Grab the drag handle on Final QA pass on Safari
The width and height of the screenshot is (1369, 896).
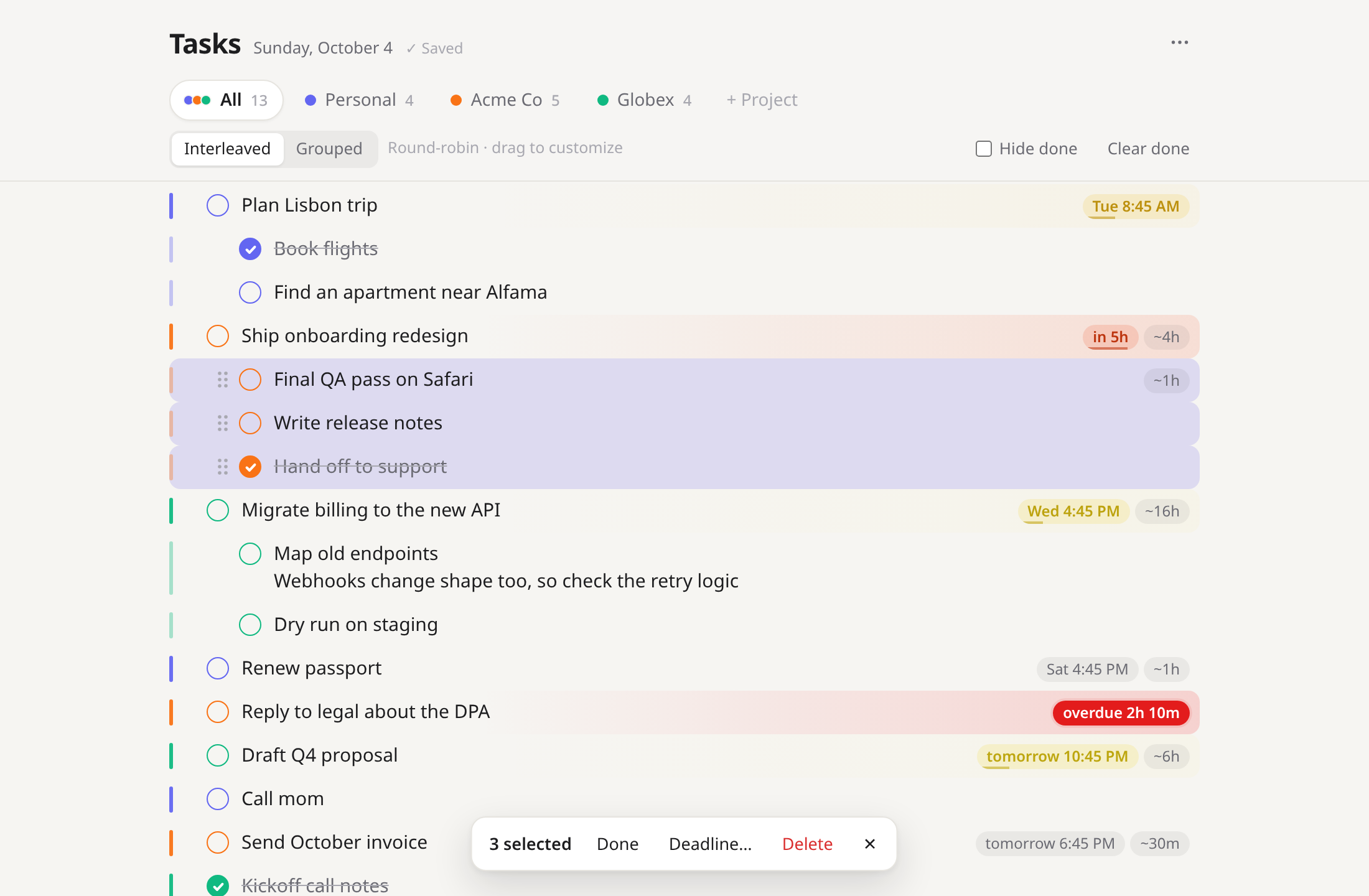click(x=222, y=380)
